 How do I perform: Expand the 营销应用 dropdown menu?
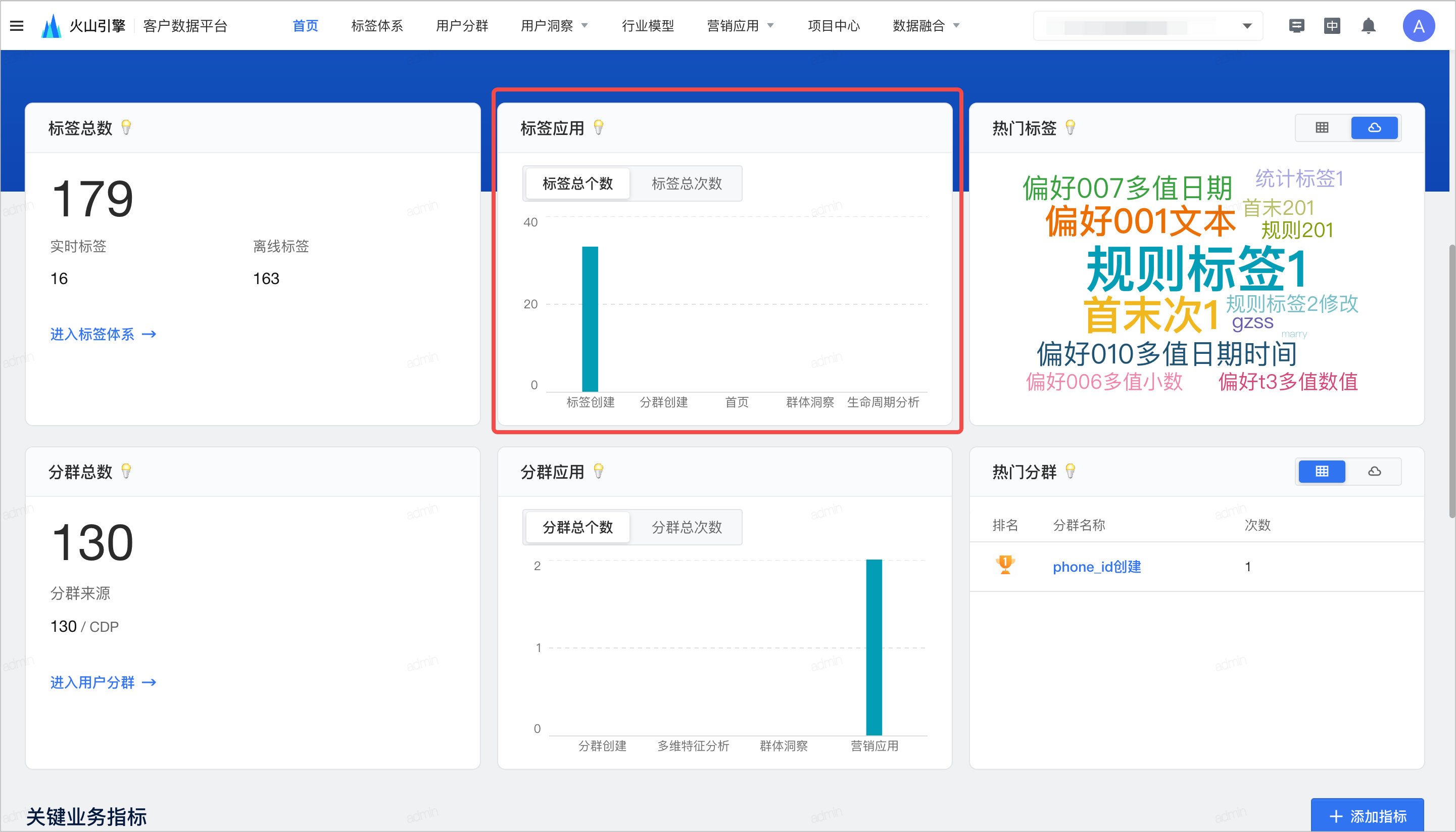coord(740,26)
